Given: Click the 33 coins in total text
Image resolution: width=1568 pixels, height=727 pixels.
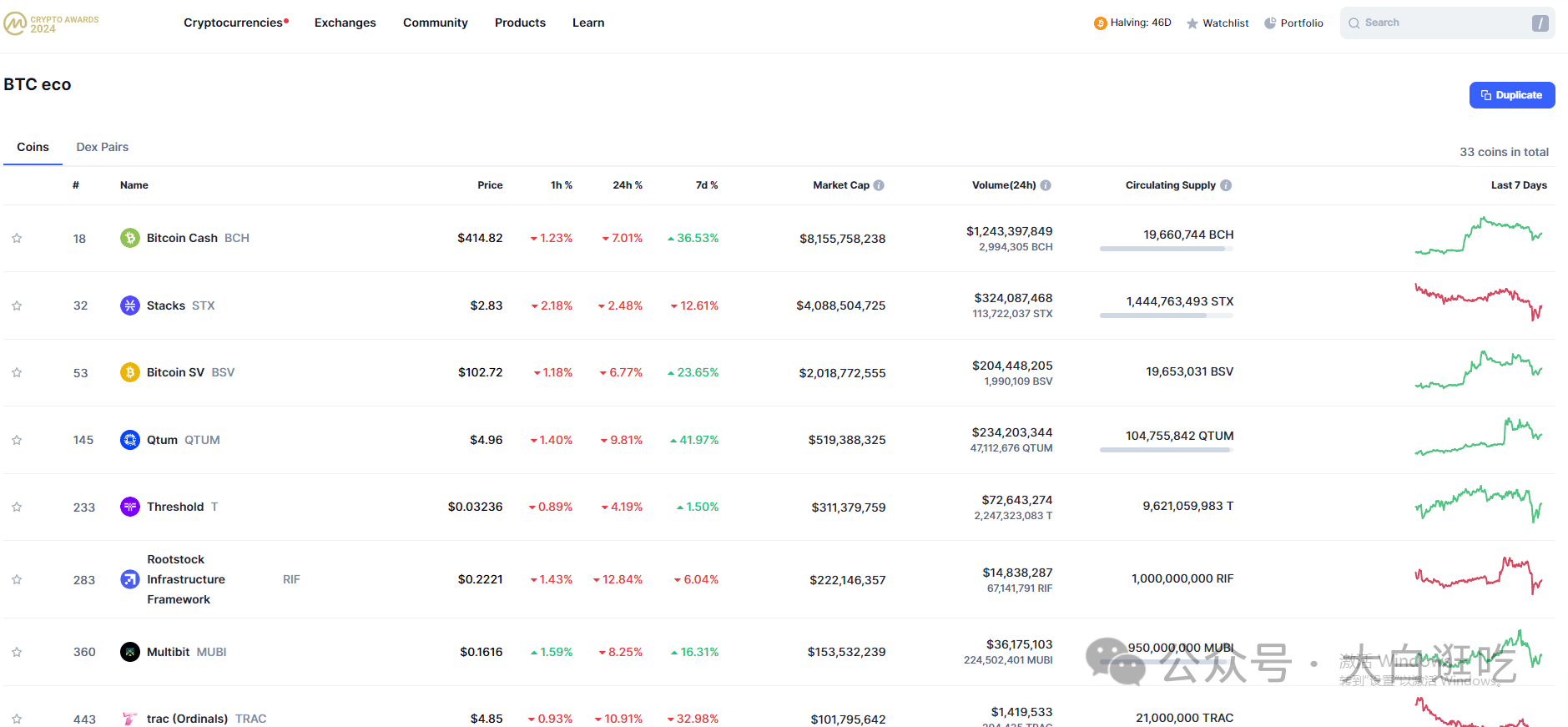Looking at the screenshot, I should (1504, 152).
